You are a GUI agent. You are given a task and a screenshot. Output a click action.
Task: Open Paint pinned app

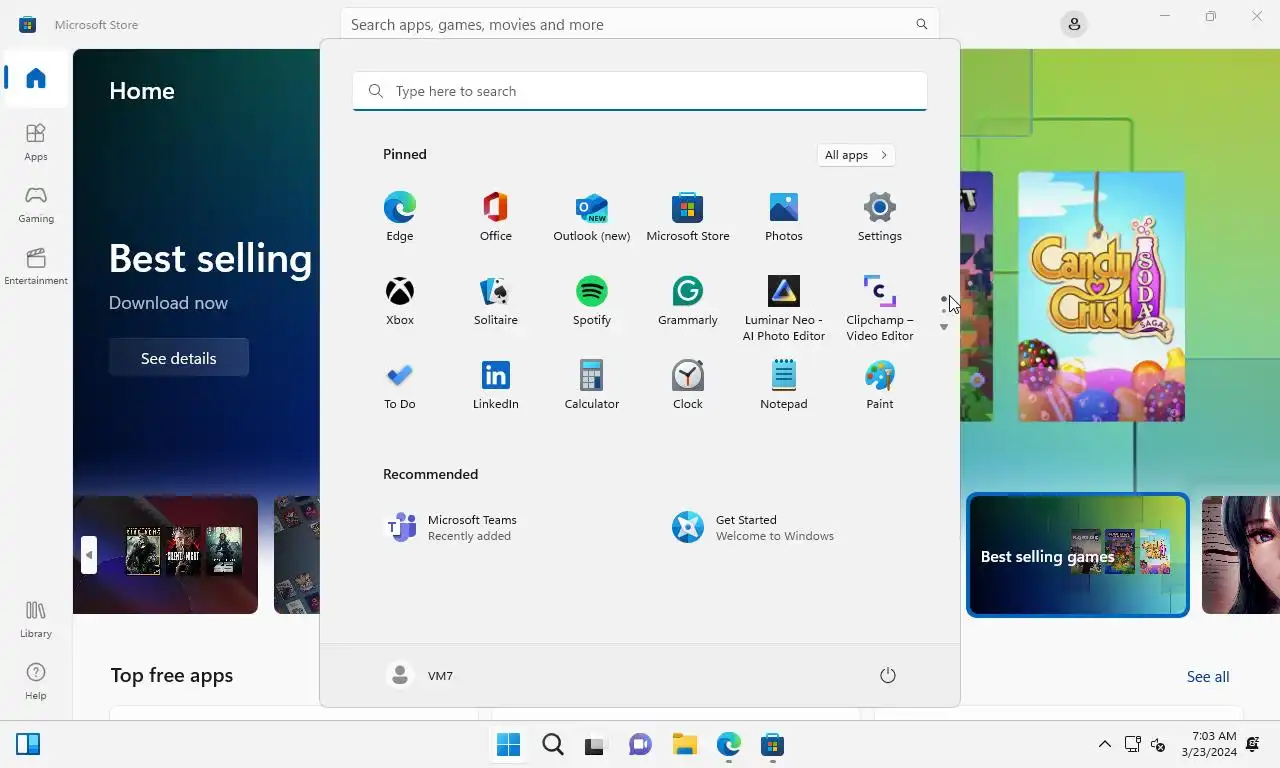click(880, 384)
